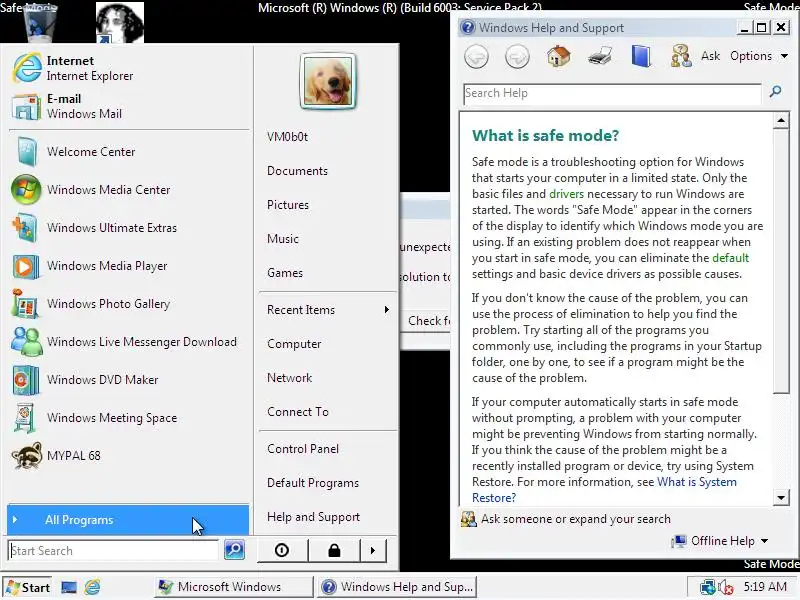Viewport: 800px width, 600px height.
Task: Click the Start button
Action: point(27,587)
